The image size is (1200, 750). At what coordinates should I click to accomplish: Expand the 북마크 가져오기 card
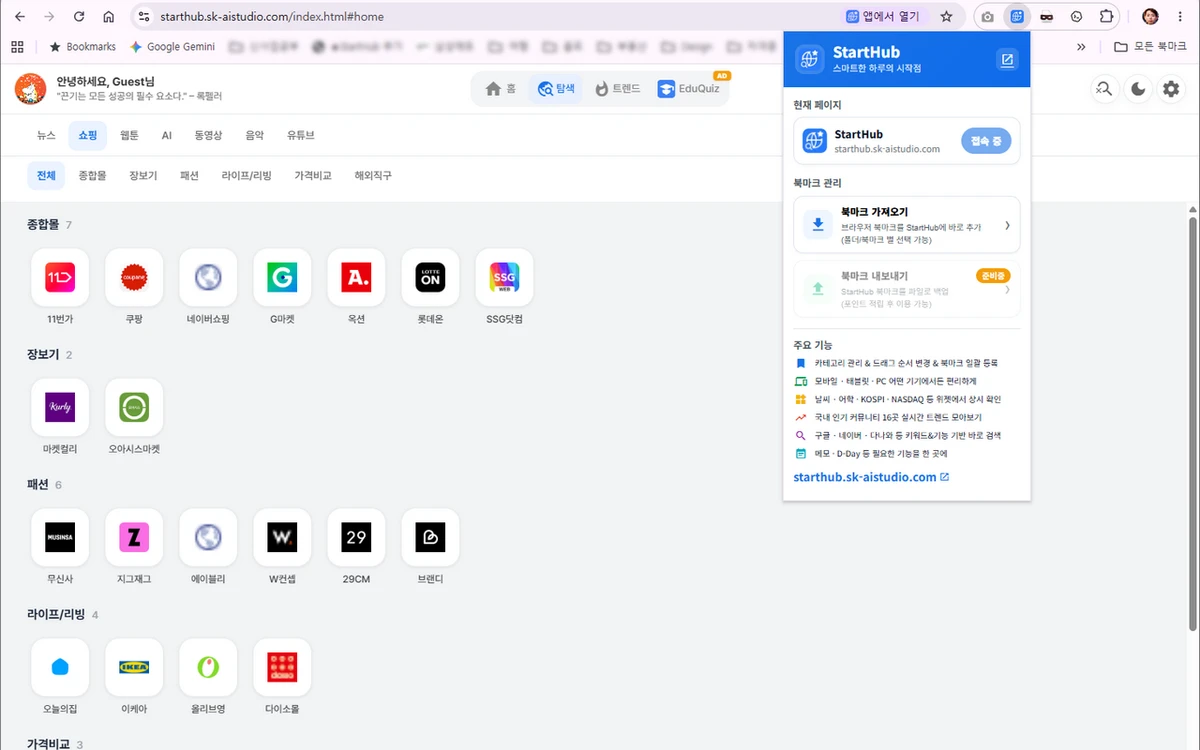point(906,225)
